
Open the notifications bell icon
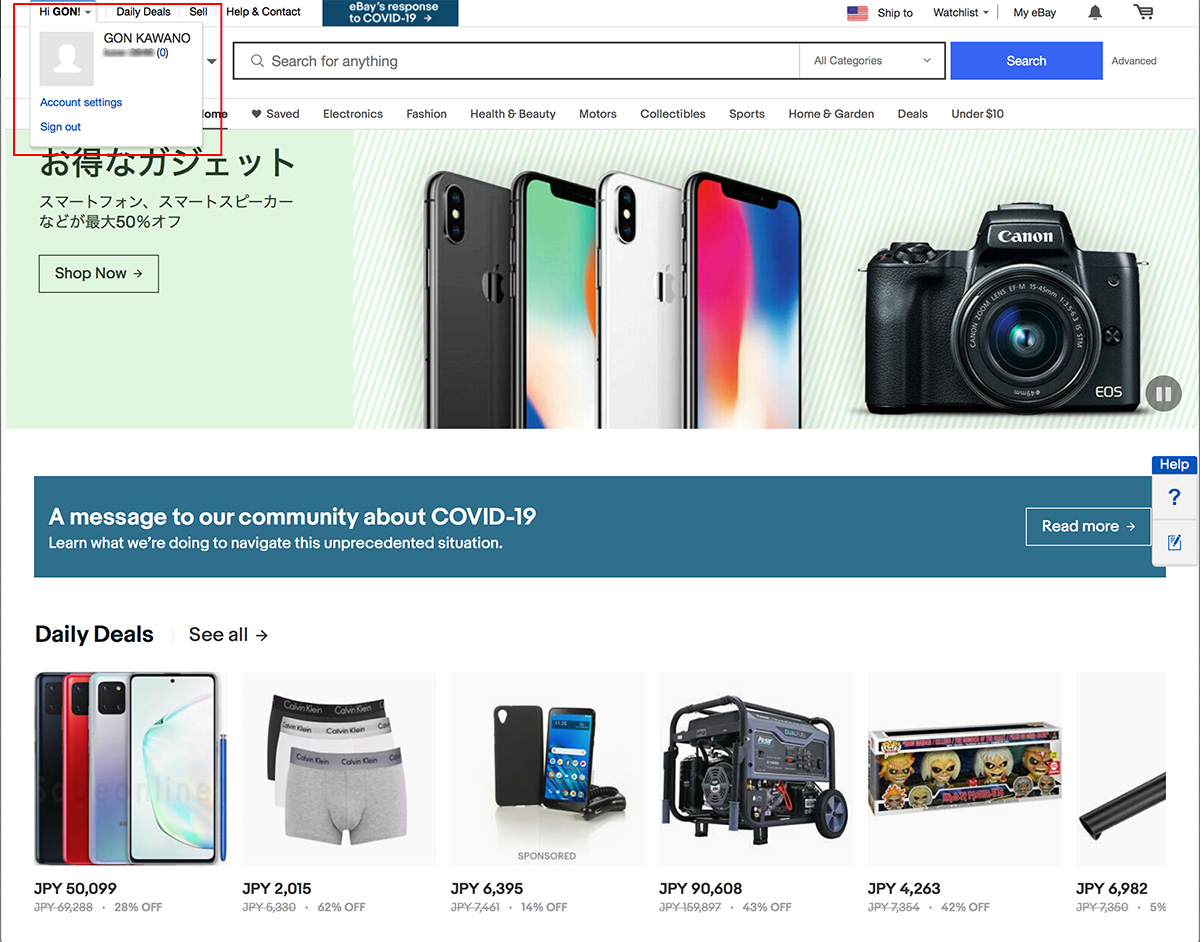pyautogui.click(x=1095, y=12)
